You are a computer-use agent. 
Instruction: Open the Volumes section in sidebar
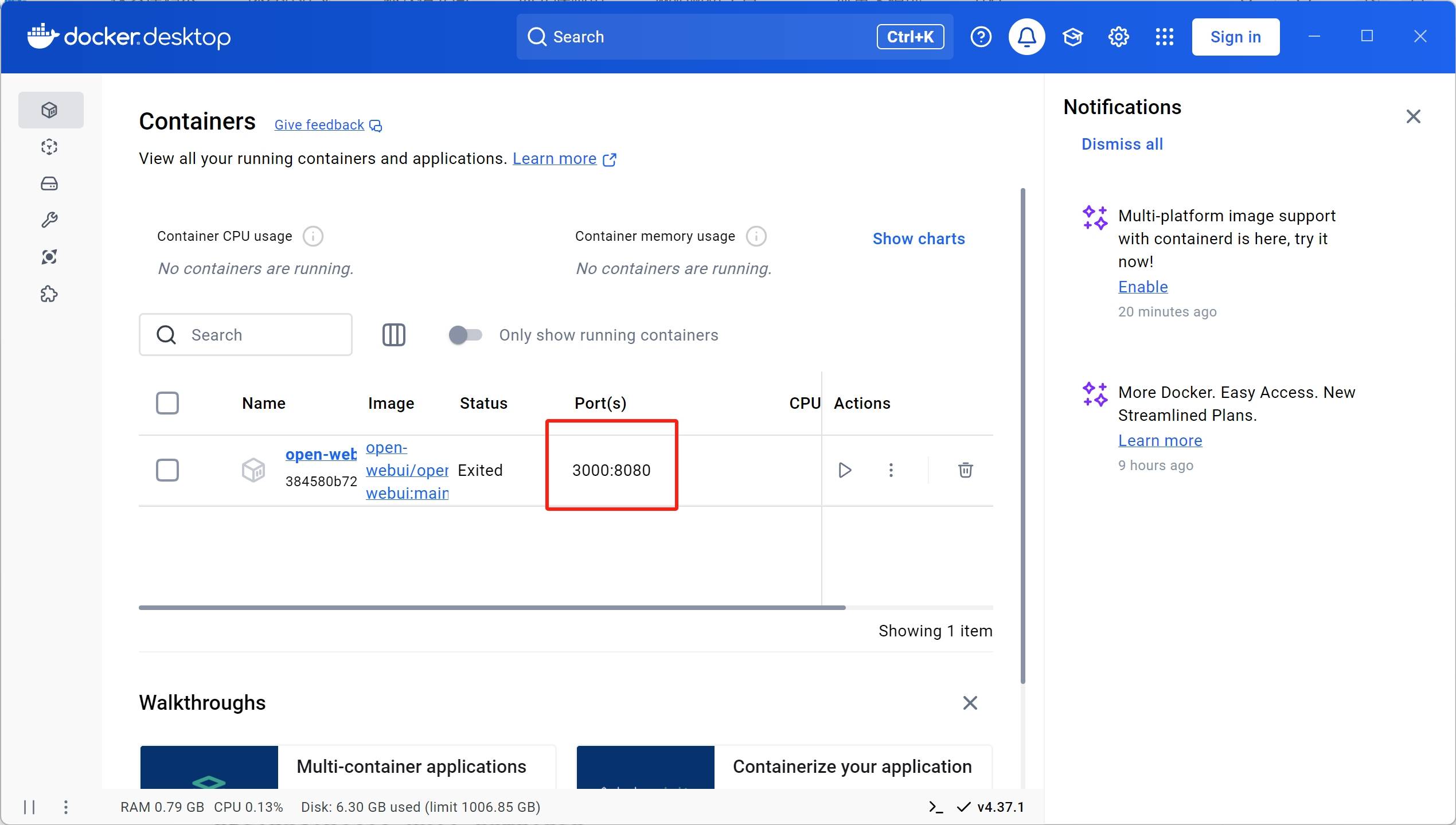(49, 183)
